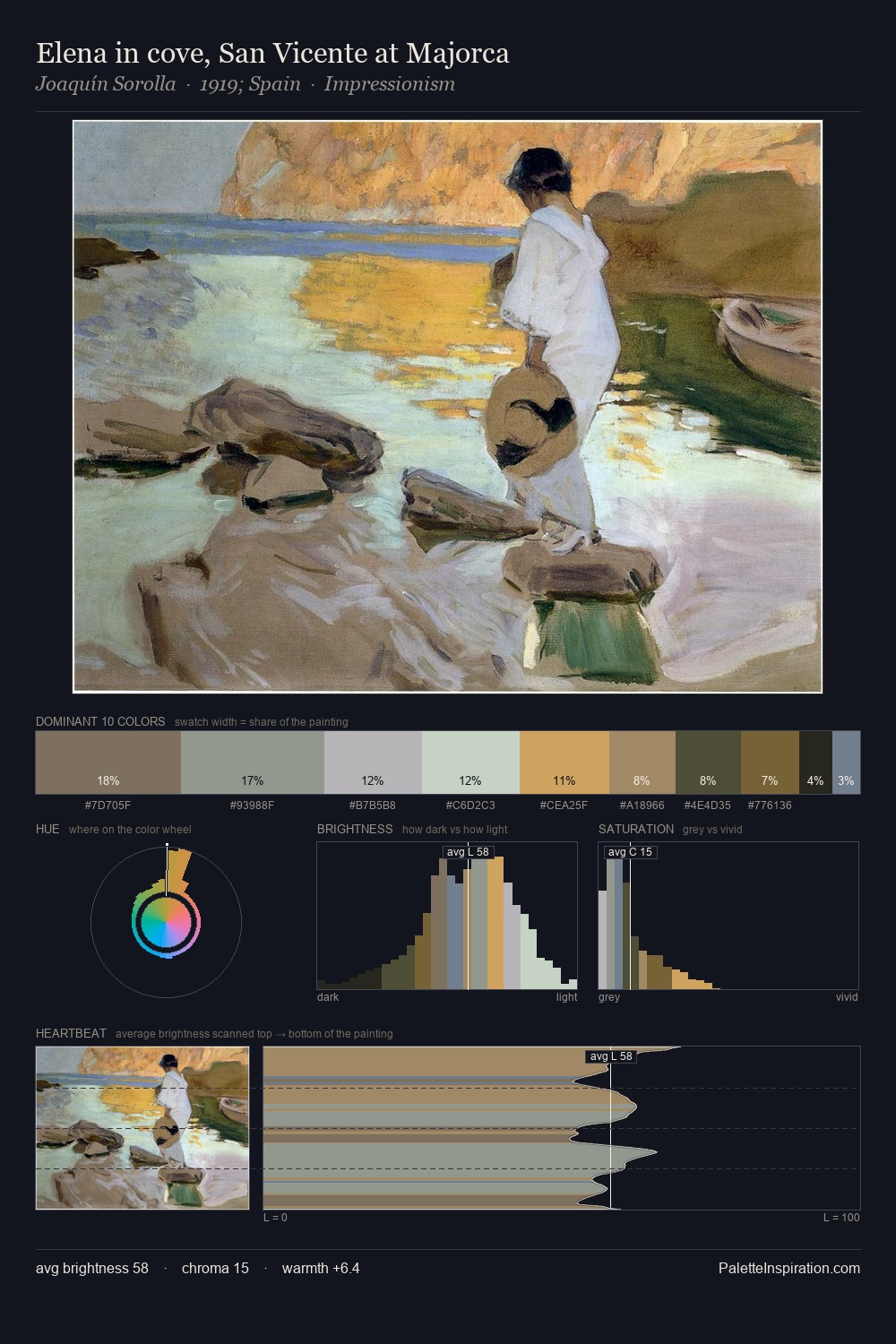Click the hex code #C6D2C3 label
896x1344 pixels.
[470, 806]
